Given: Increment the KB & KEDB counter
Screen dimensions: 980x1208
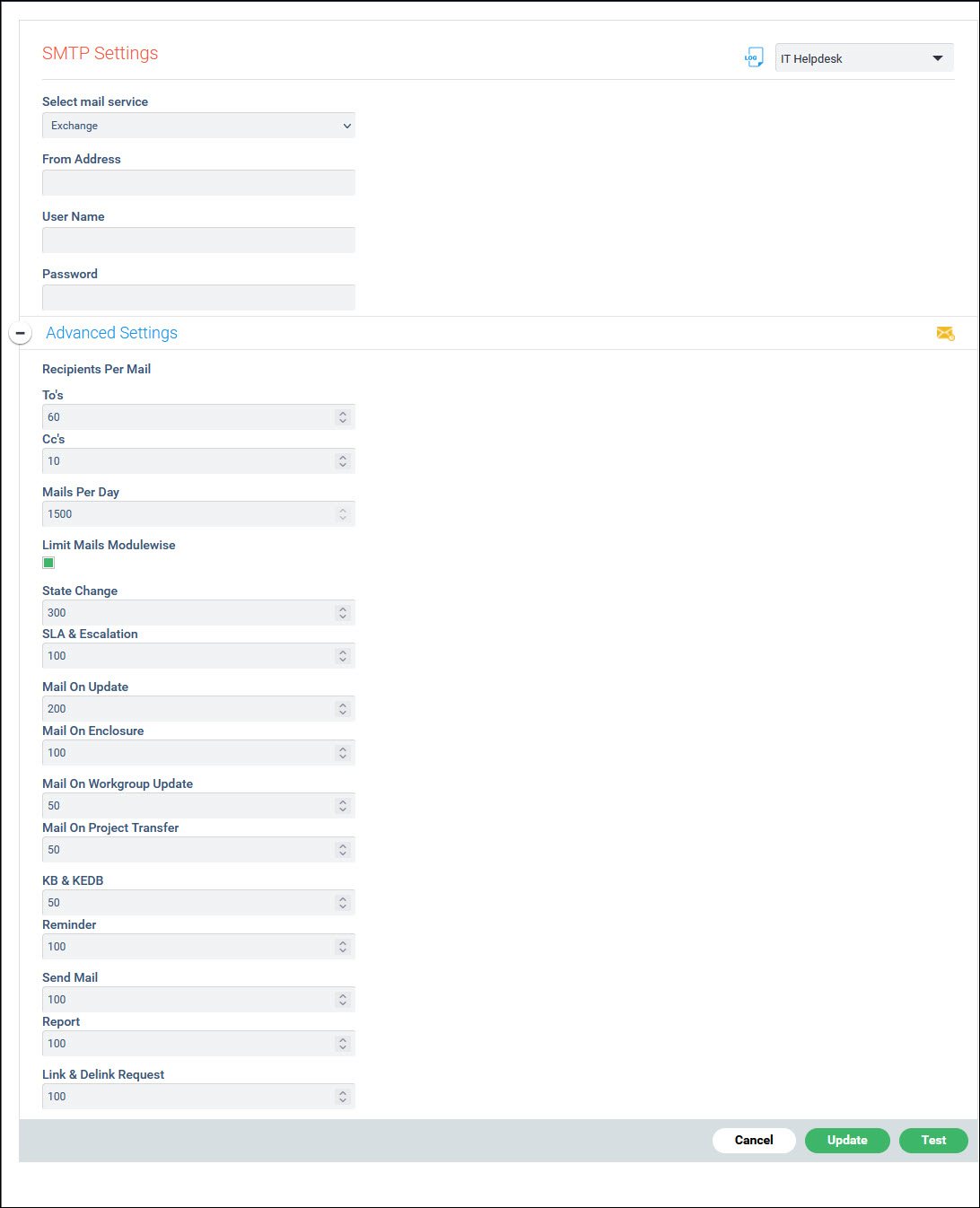Looking at the screenshot, I should (343, 898).
